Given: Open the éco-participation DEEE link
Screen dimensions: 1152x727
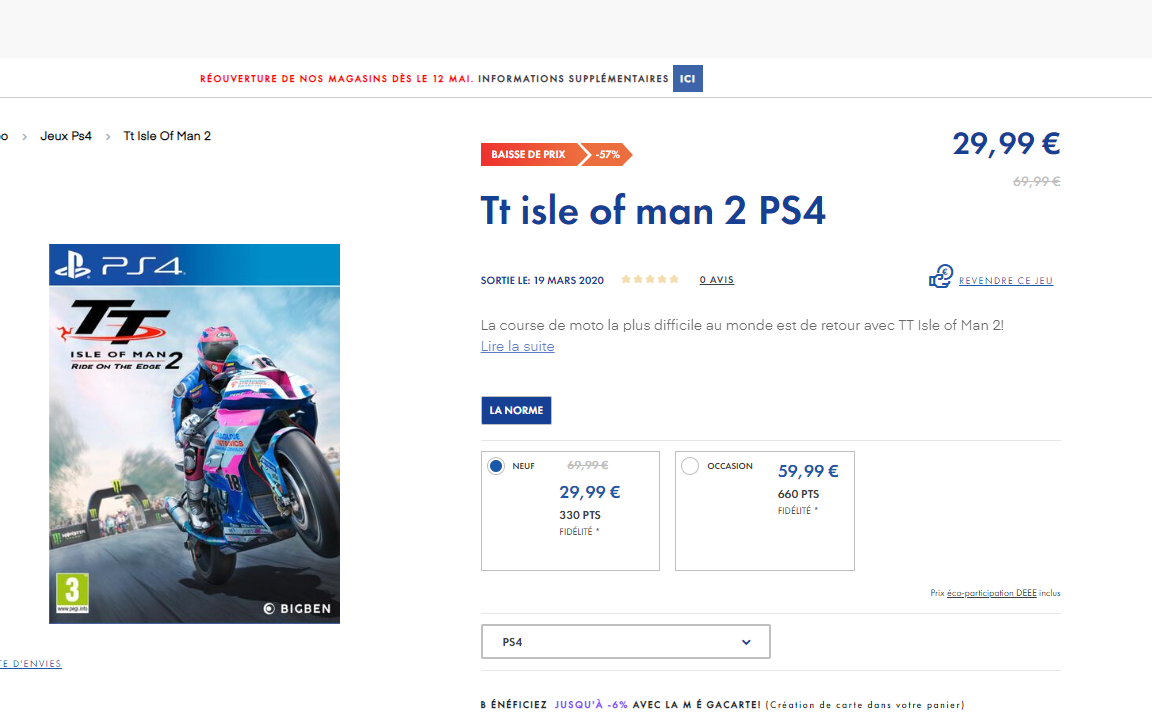Looking at the screenshot, I should [x=992, y=593].
